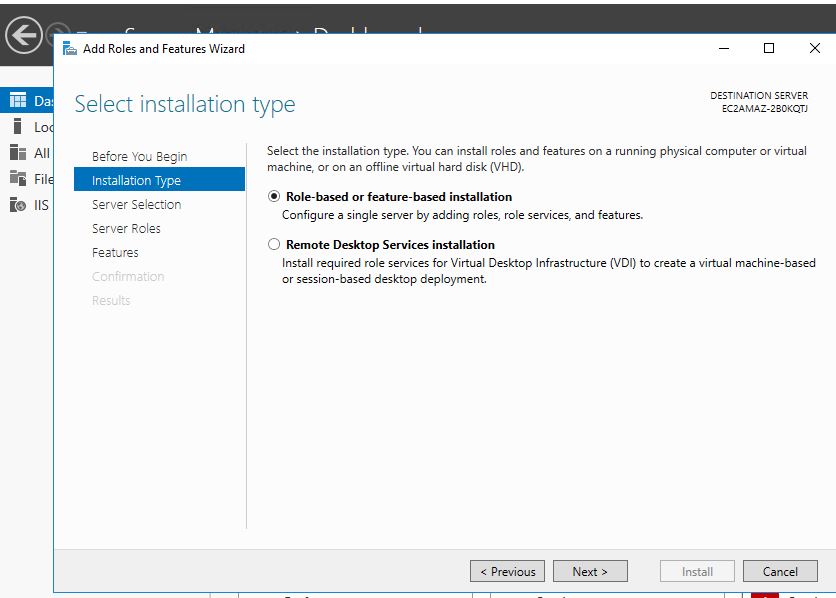Go to the Before You Begin step
836x598 pixels.
point(139,157)
